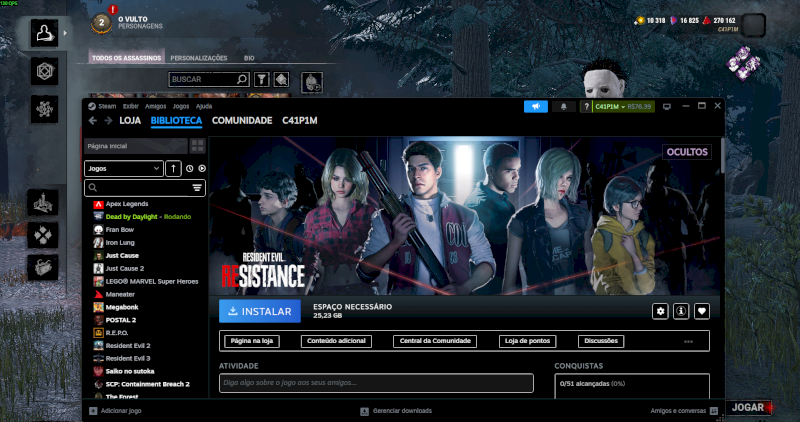Open the three-dot more links menu

[x=688, y=341]
